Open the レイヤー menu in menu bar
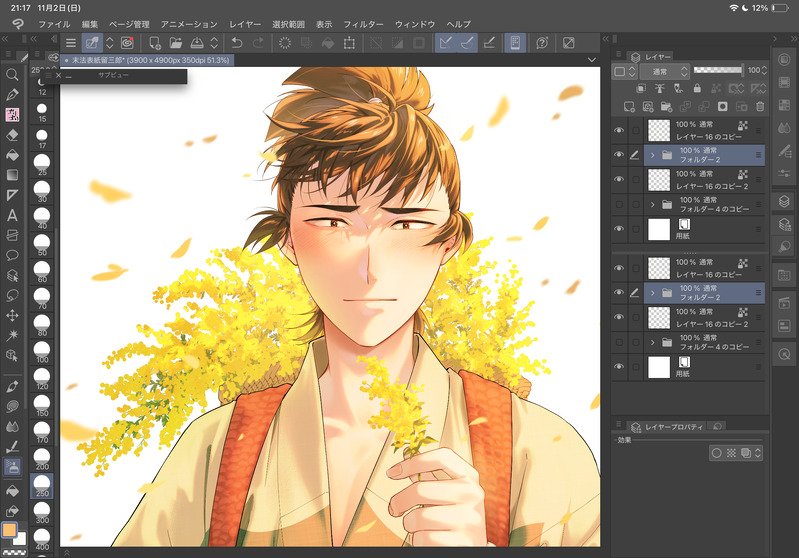The height and width of the screenshot is (558, 799). [245, 24]
